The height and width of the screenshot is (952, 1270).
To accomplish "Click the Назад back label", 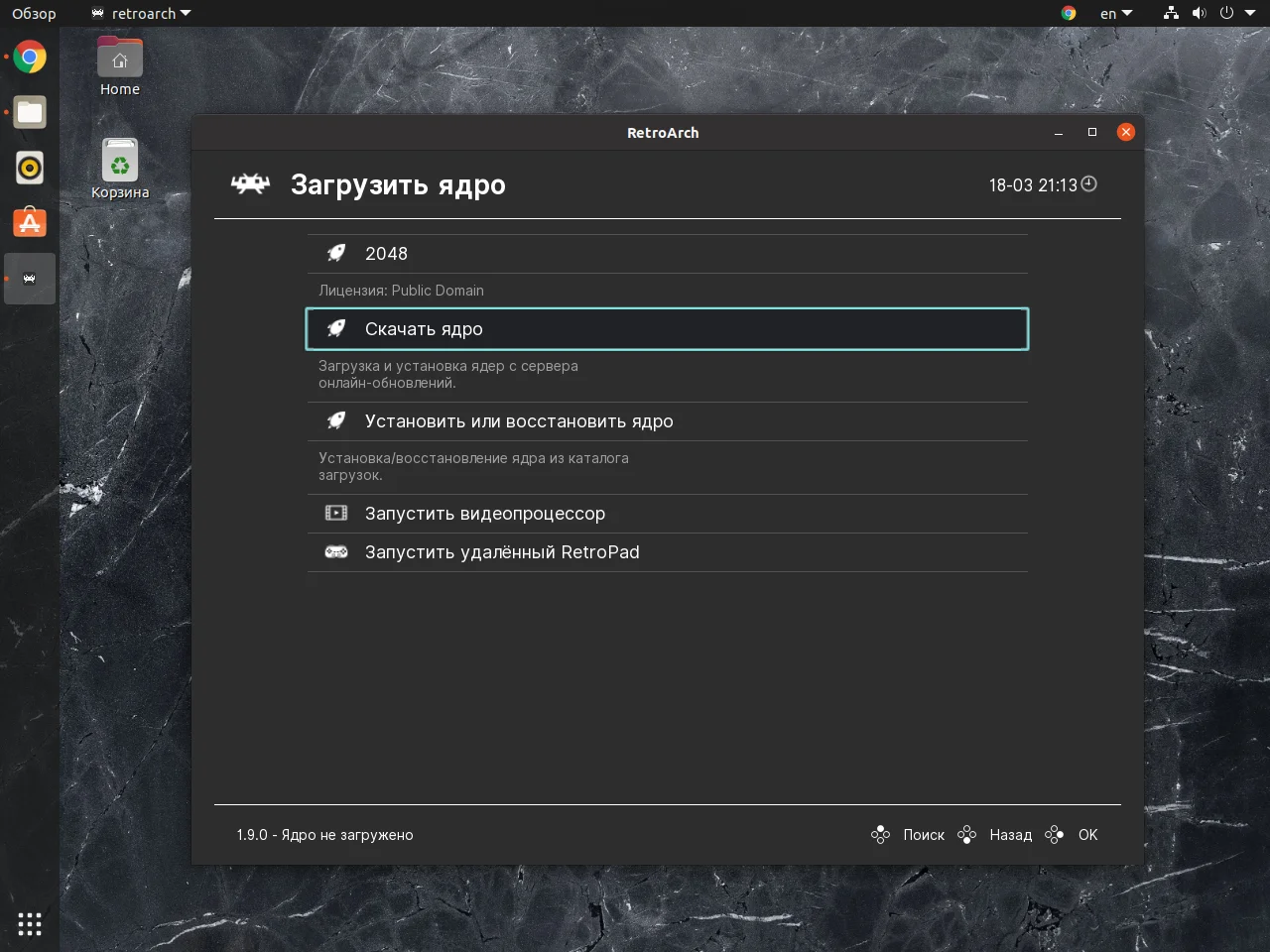I will pyautogui.click(x=1010, y=835).
